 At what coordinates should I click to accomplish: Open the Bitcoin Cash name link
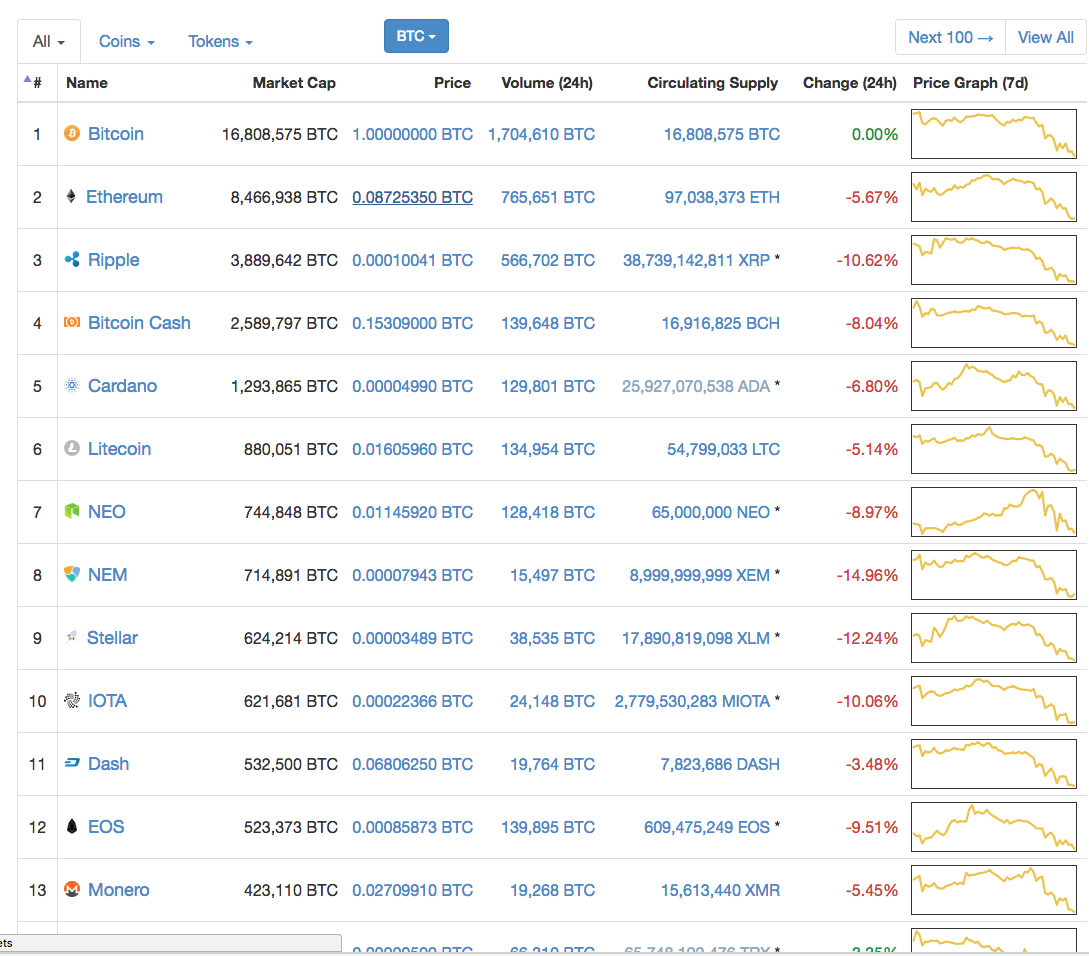point(139,322)
